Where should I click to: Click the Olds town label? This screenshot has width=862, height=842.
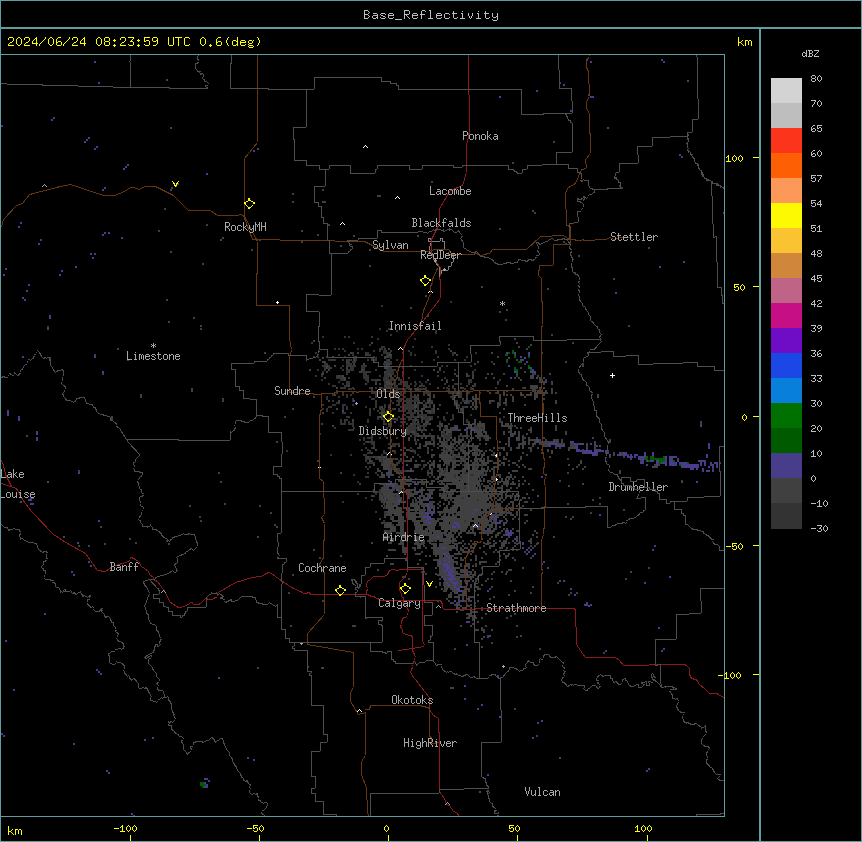click(388, 394)
